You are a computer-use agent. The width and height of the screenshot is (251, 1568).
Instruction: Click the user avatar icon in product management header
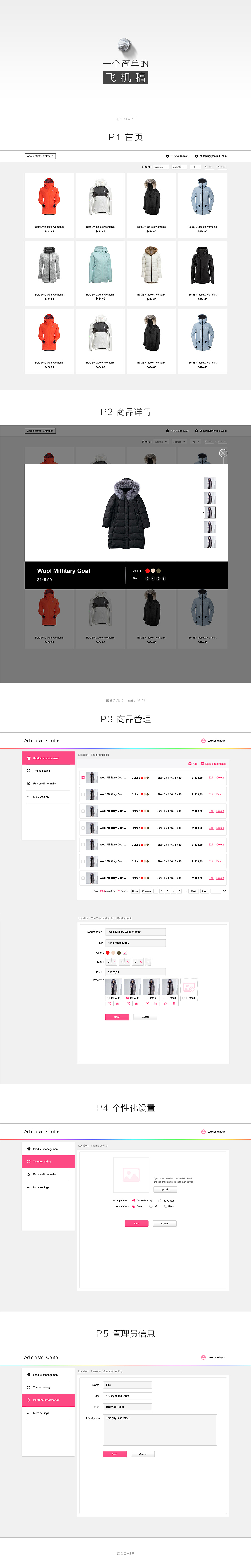204,741
